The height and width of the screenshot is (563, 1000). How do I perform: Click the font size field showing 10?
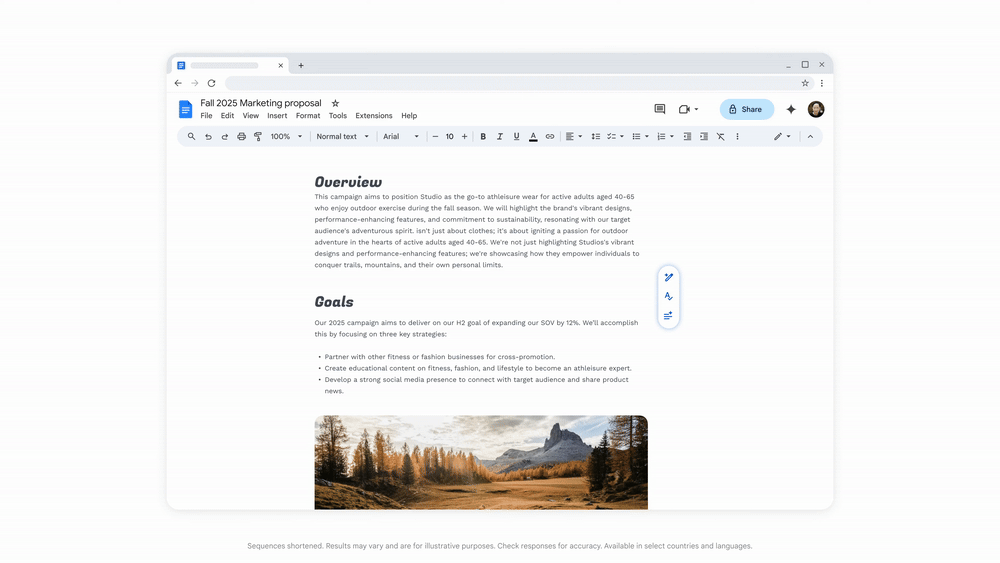click(x=450, y=136)
